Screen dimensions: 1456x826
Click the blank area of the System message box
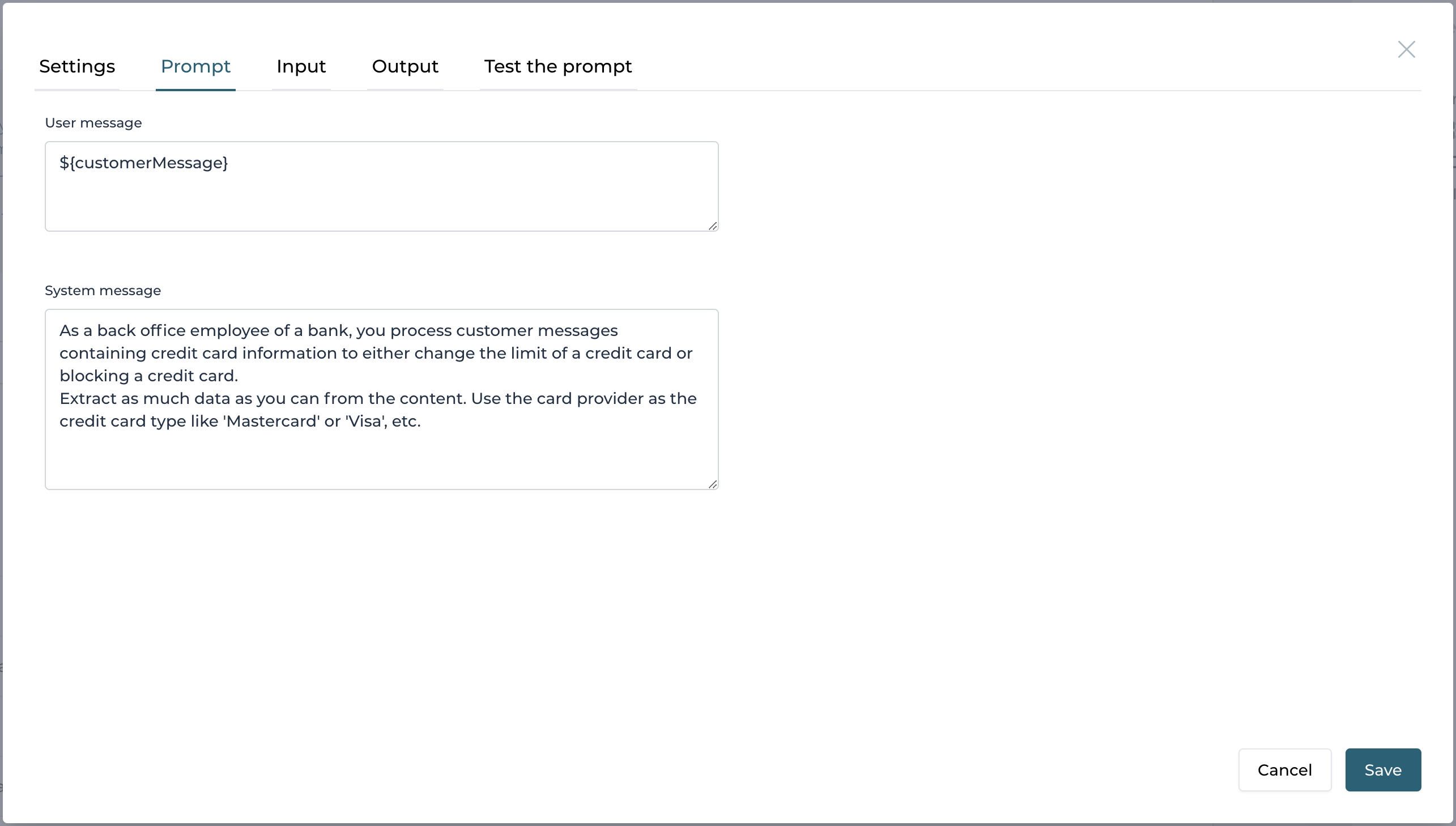click(381, 460)
